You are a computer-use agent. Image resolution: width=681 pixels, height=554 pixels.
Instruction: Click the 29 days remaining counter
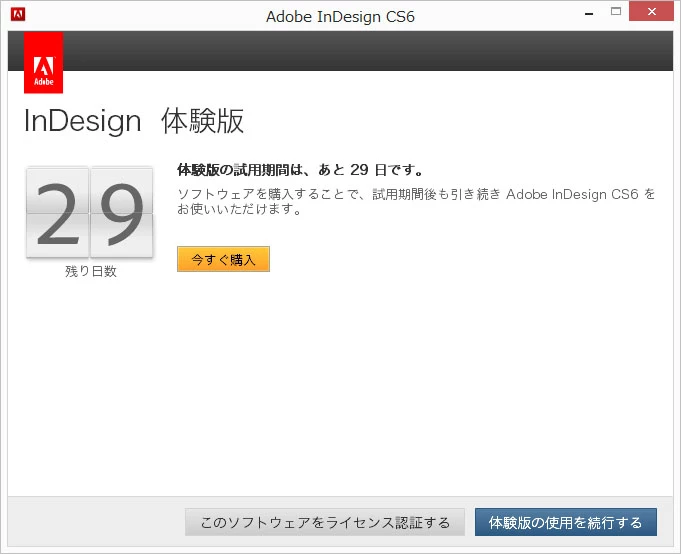89,212
